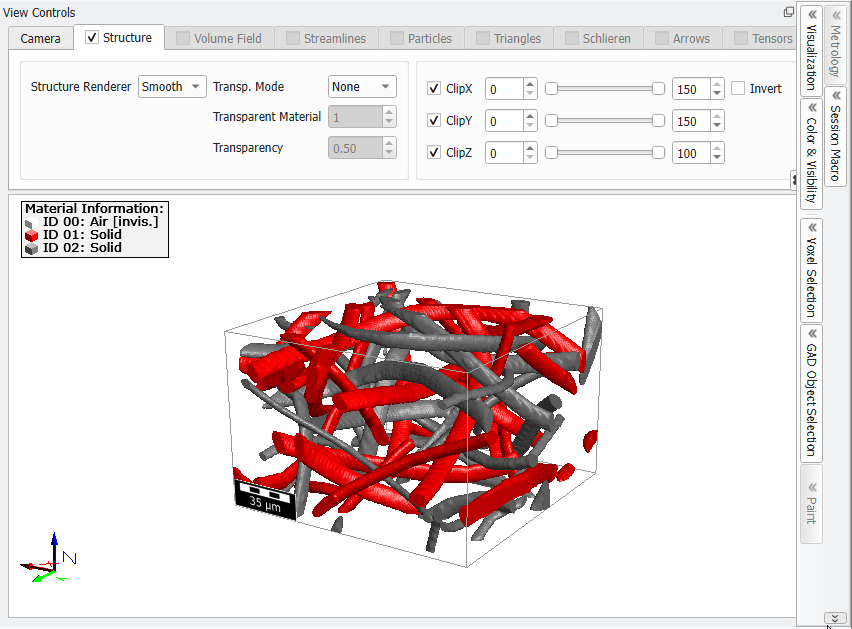
Task: Switch to the Streamlines tab
Action: point(326,39)
